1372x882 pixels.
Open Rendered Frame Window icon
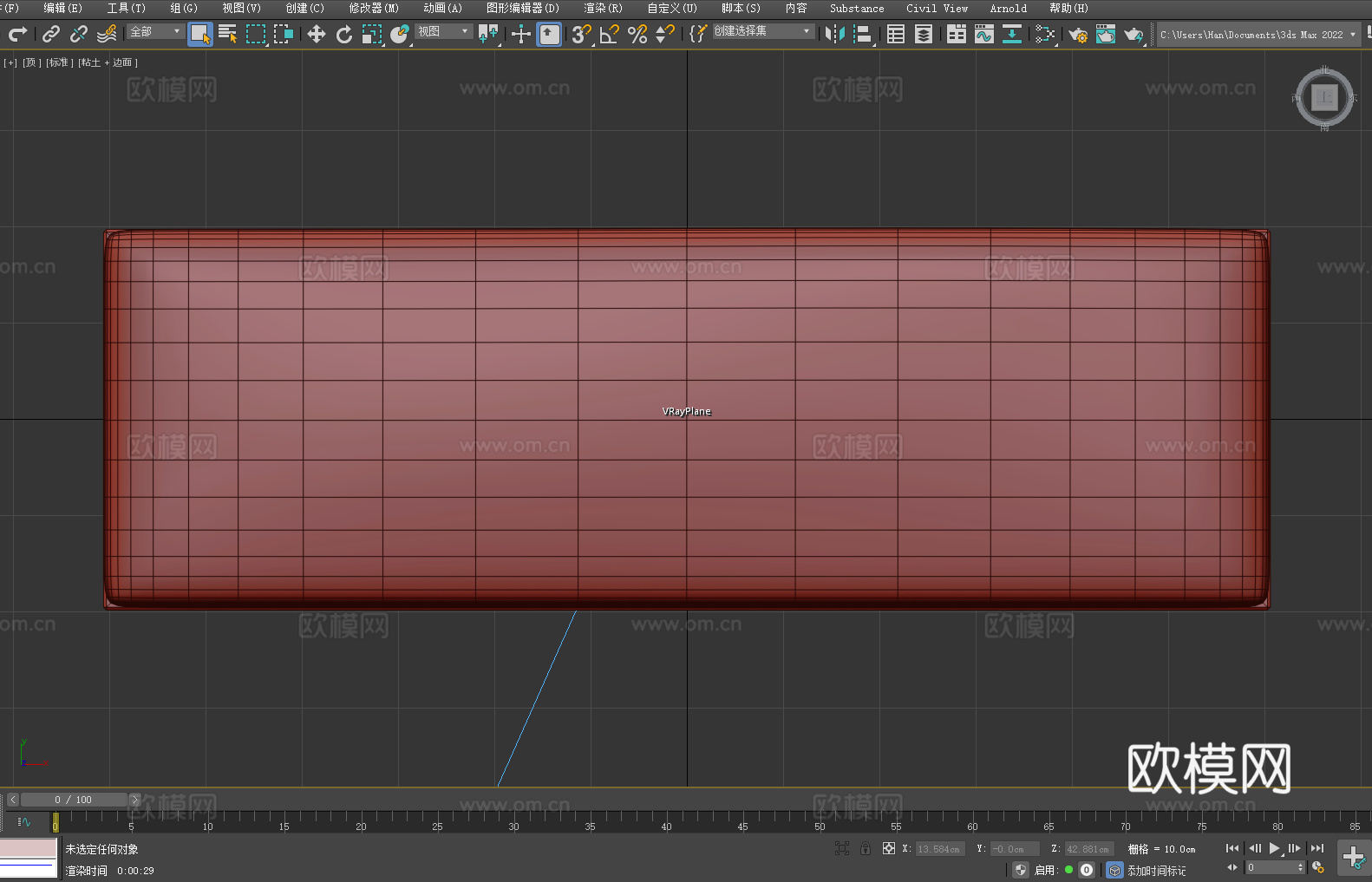coord(1106,34)
